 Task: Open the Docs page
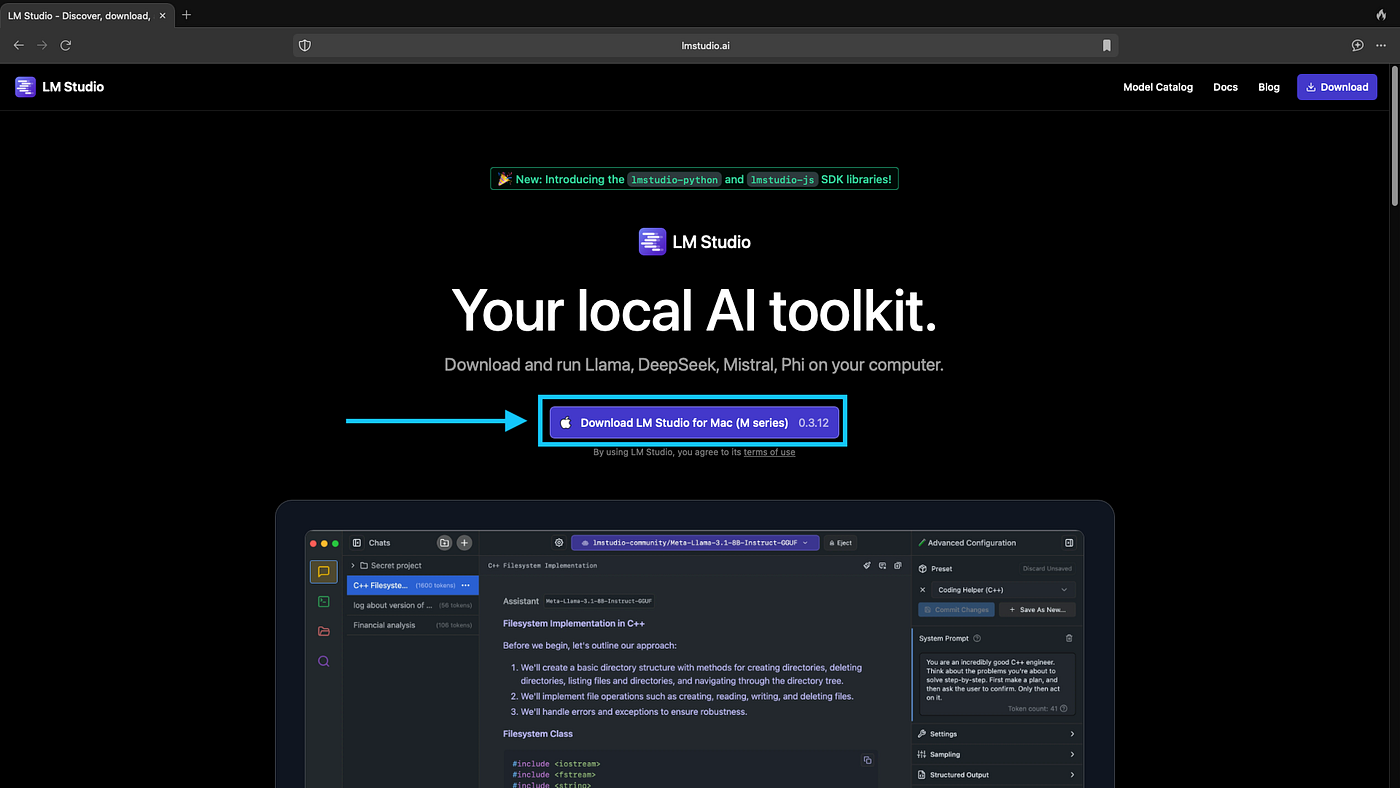[1225, 87]
